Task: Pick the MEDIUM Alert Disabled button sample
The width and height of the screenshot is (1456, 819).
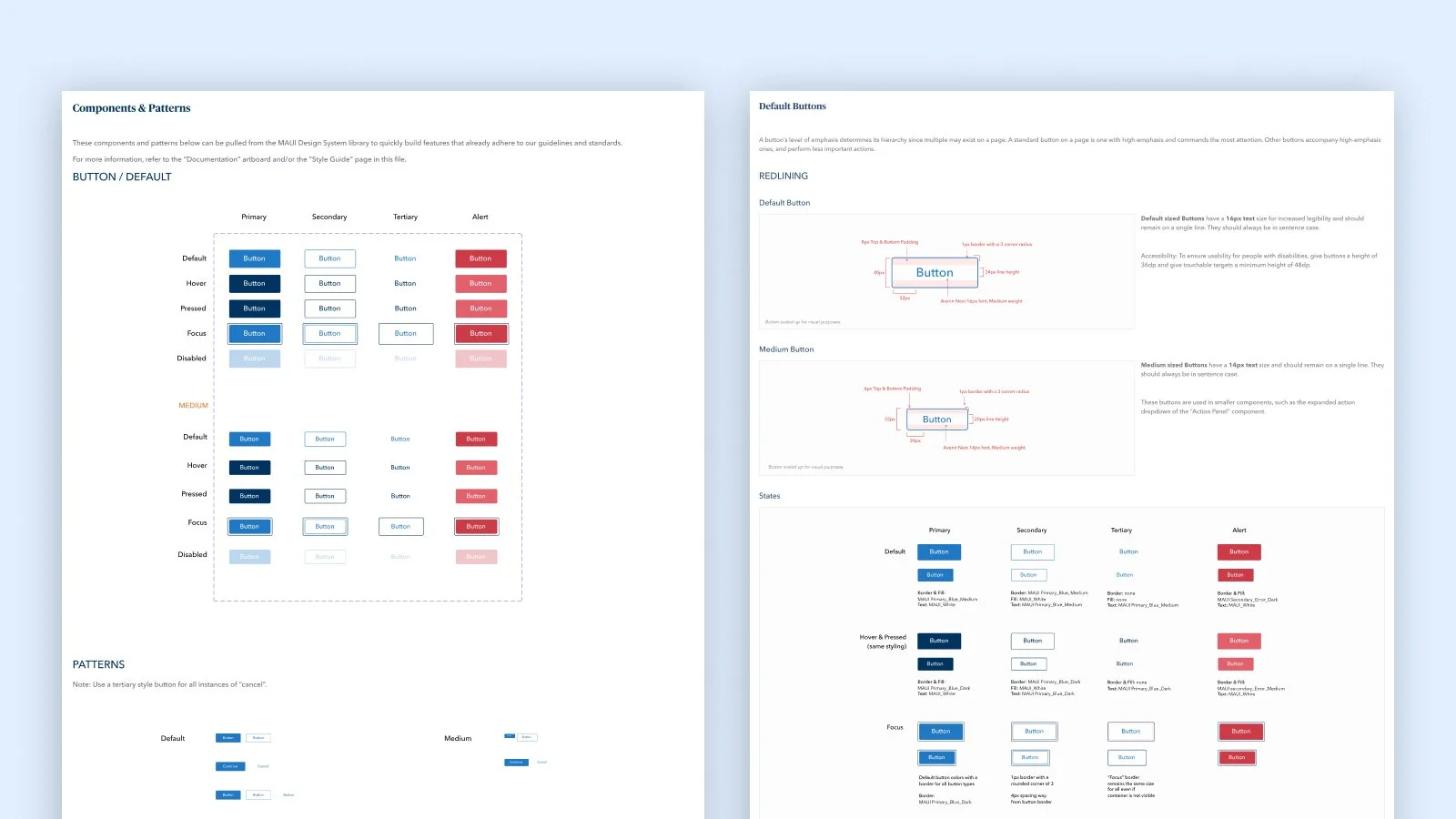Action: click(x=476, y=557)
